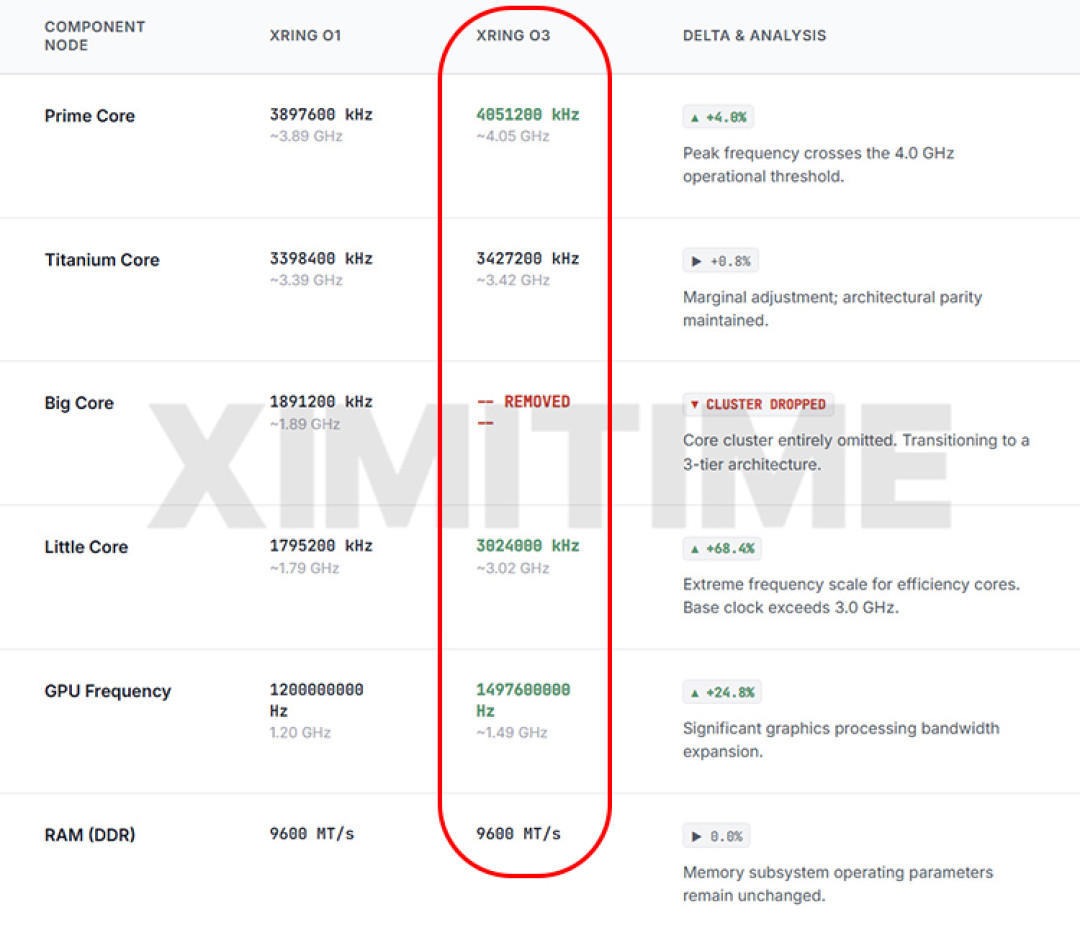Click the Prime Core row label
This screenshot has height=930, width=1080.
point(90,116)
